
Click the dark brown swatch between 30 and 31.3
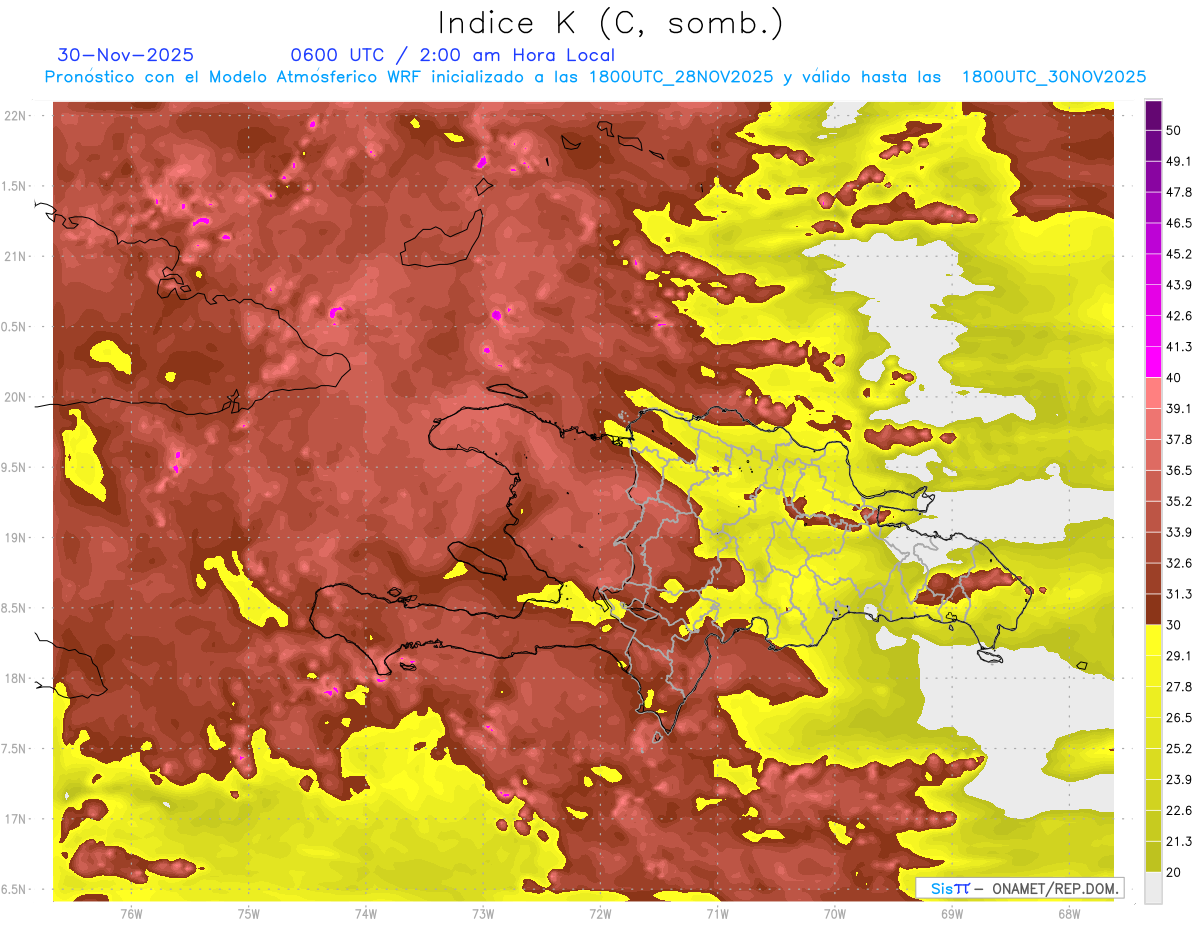(x=1153, y=610)
